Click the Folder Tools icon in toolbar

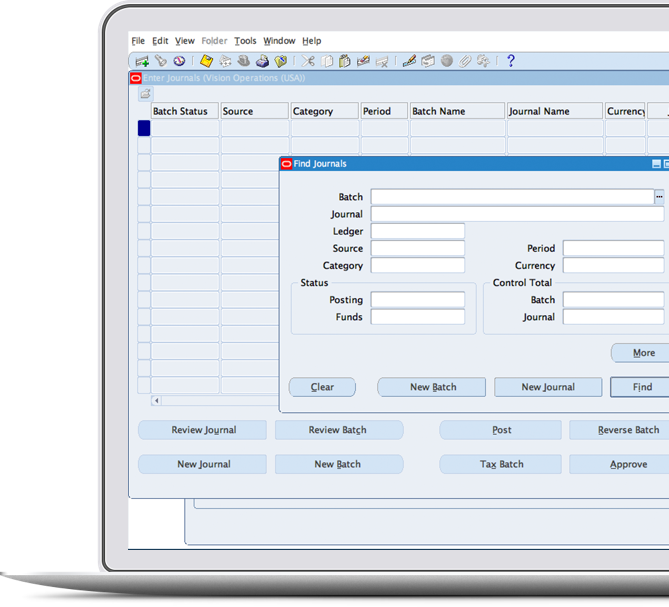pos(483,61)
